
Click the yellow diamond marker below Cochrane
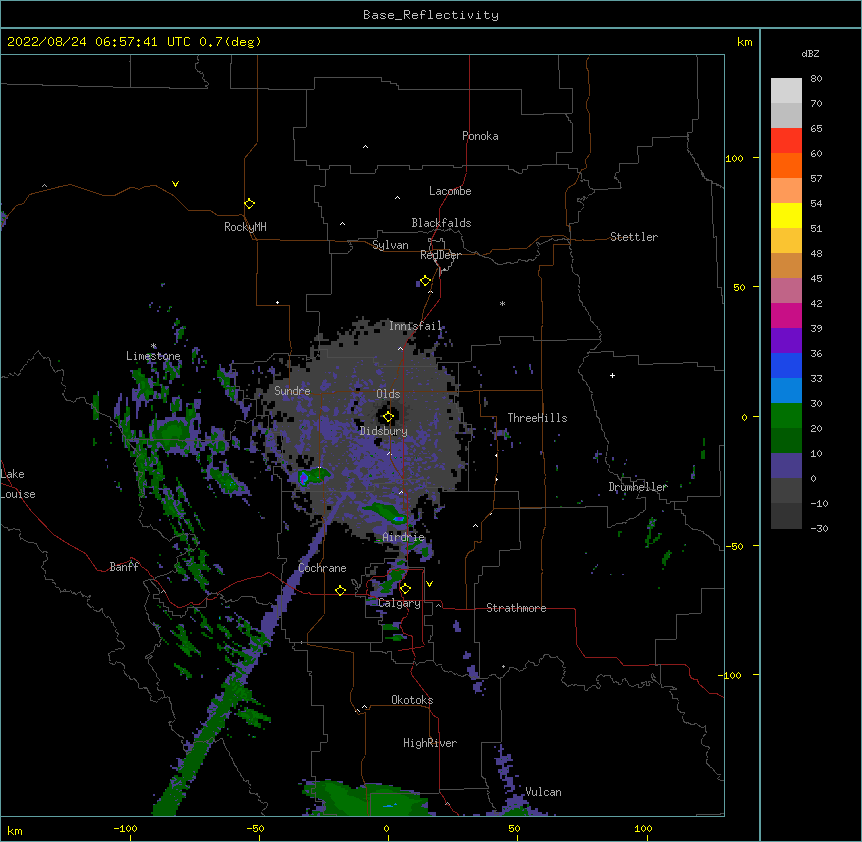pos(340,590)
